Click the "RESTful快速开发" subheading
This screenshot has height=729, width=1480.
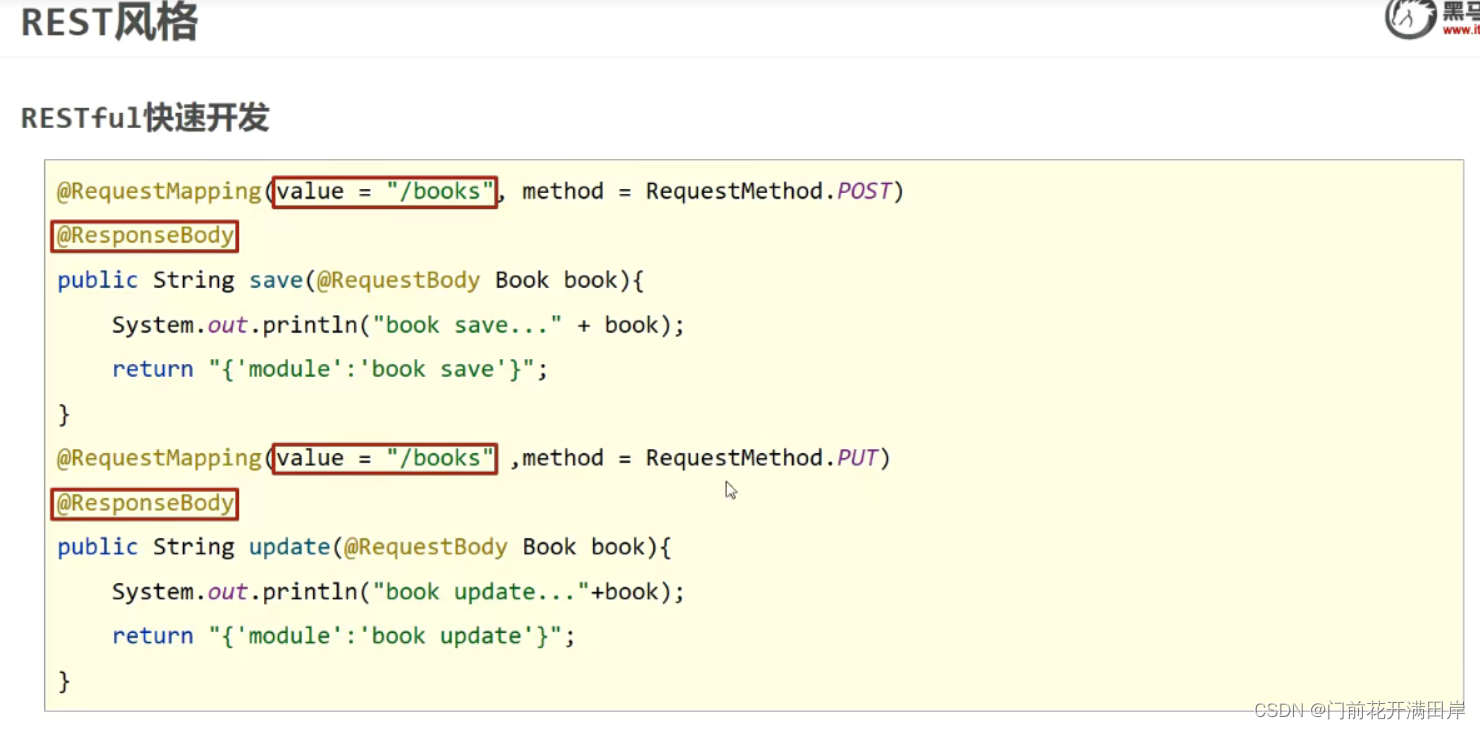point(145,118)
